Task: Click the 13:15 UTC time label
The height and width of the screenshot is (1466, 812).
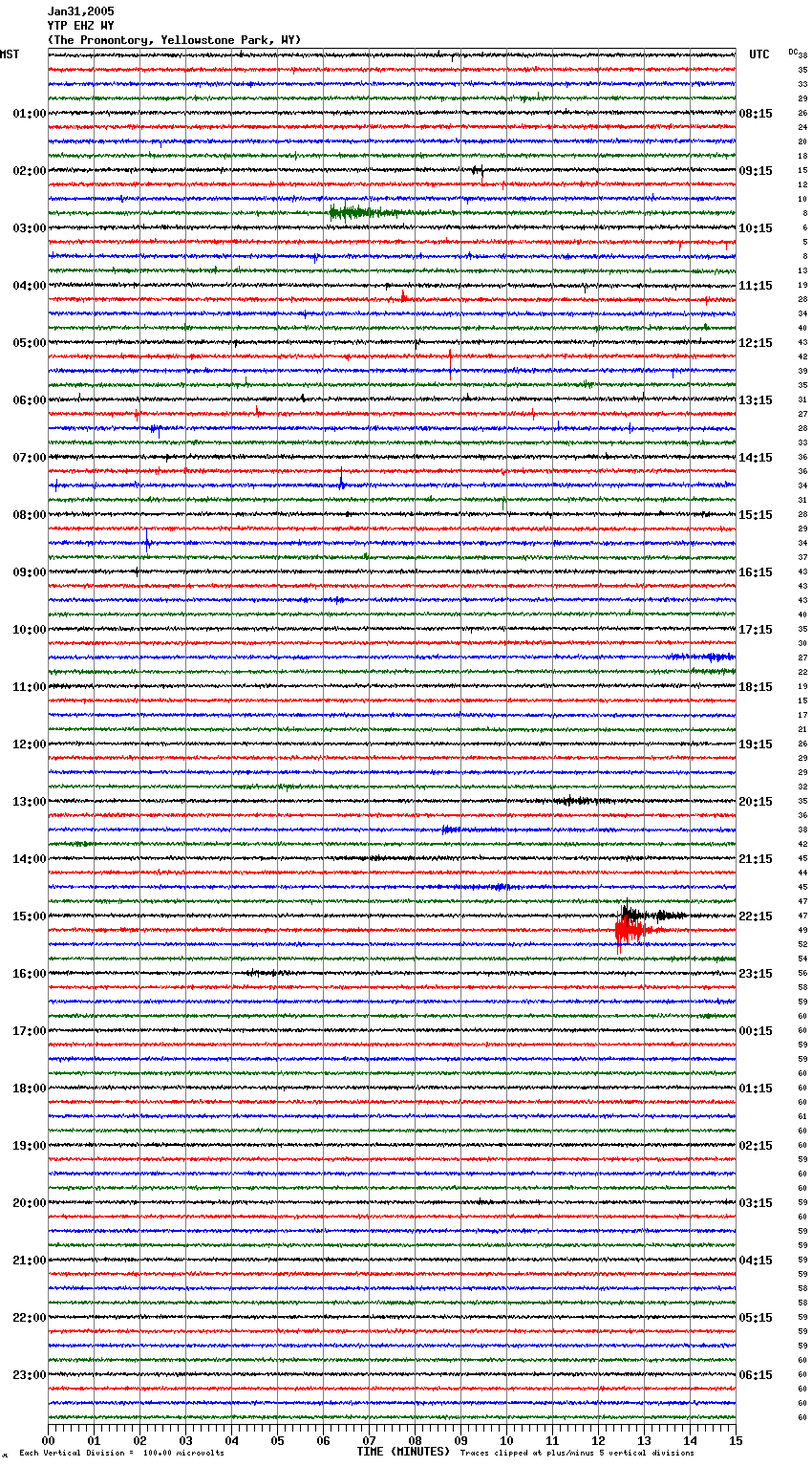Action: pyautogui.click(x=756, y=400)
